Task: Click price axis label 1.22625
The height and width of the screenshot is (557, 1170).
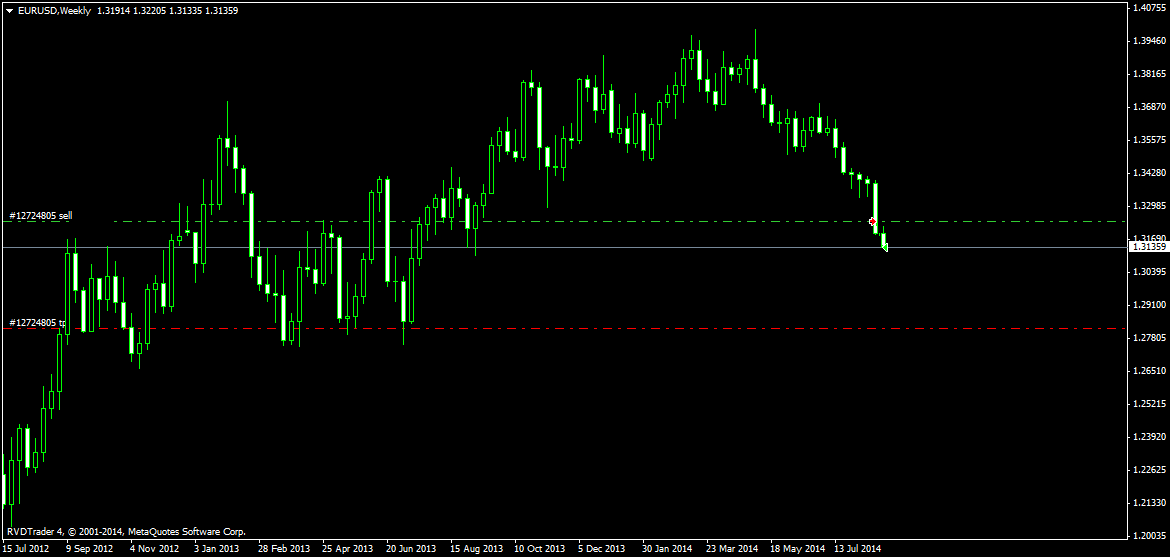Action: (x=1148, y=469)
